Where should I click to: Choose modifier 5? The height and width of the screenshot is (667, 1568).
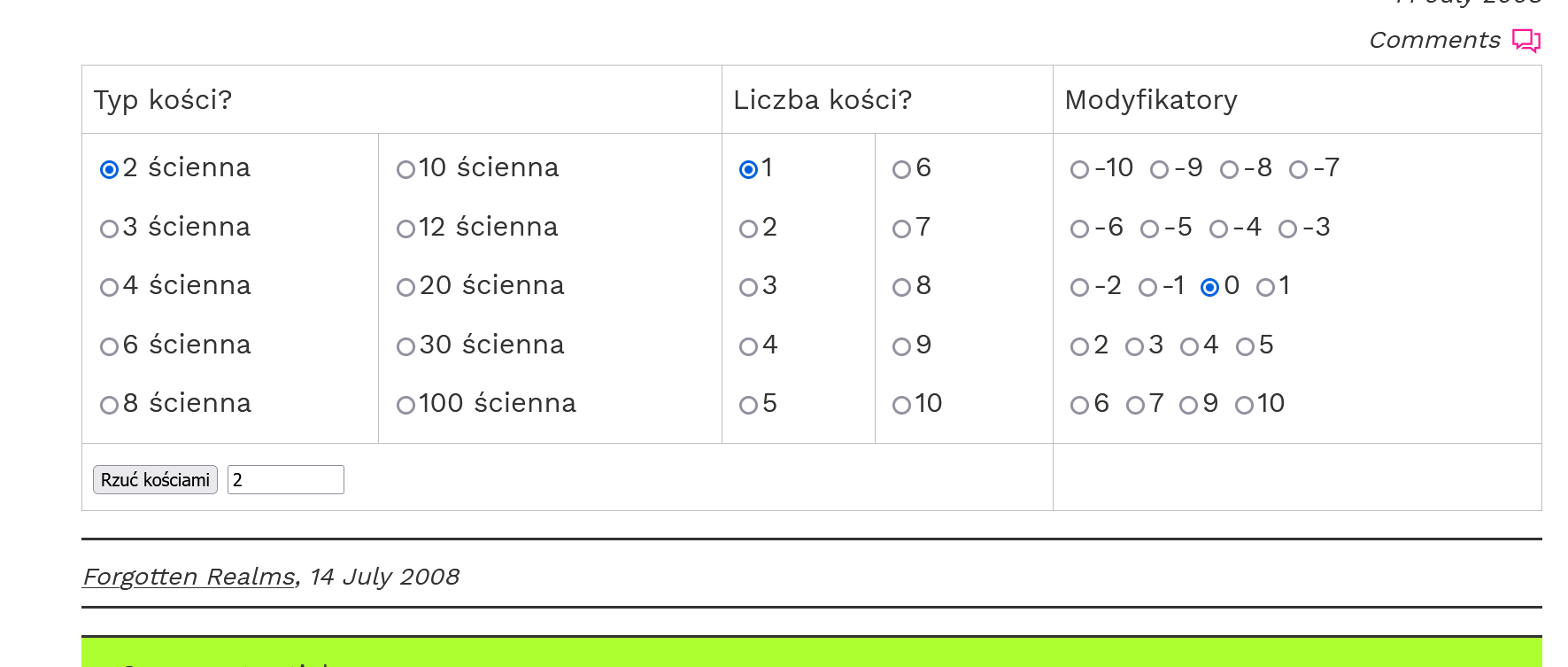(1246, 346)
